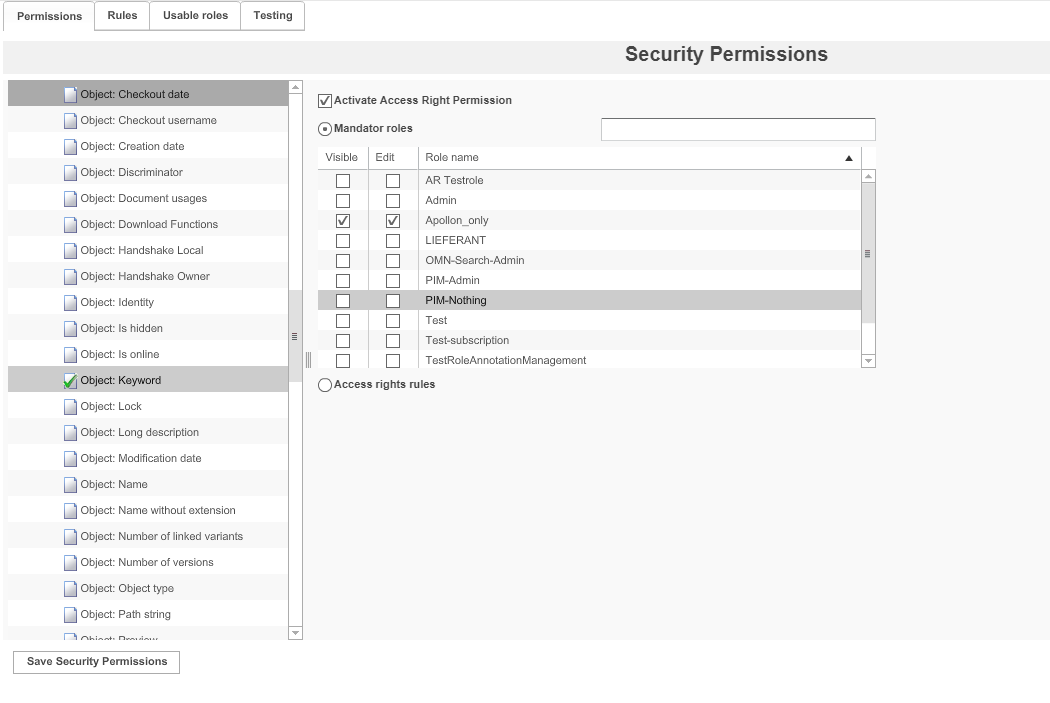Click the document icon beside Object: Checkout date

pos(69,93)
